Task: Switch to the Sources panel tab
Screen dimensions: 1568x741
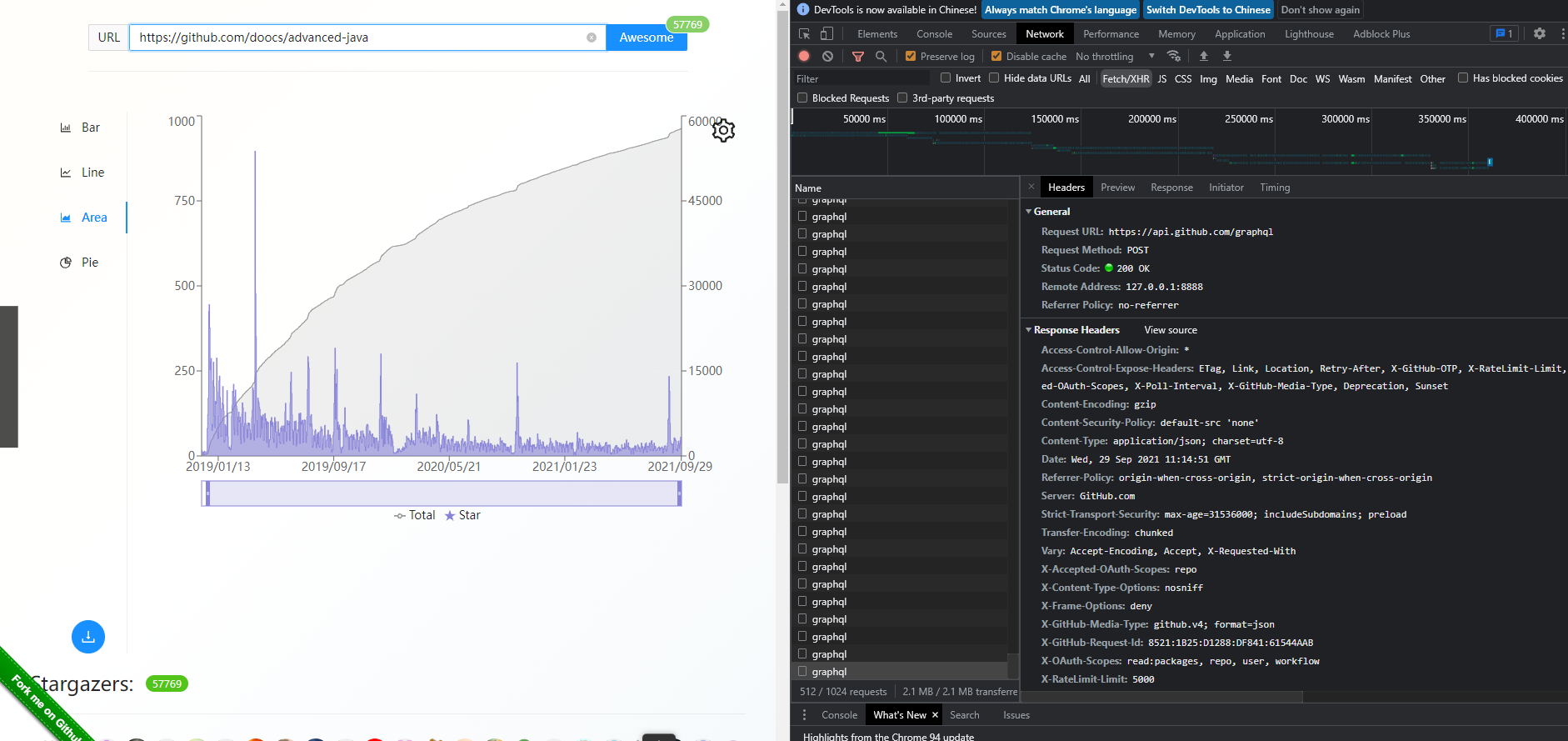Action: [x=989, y=34]
